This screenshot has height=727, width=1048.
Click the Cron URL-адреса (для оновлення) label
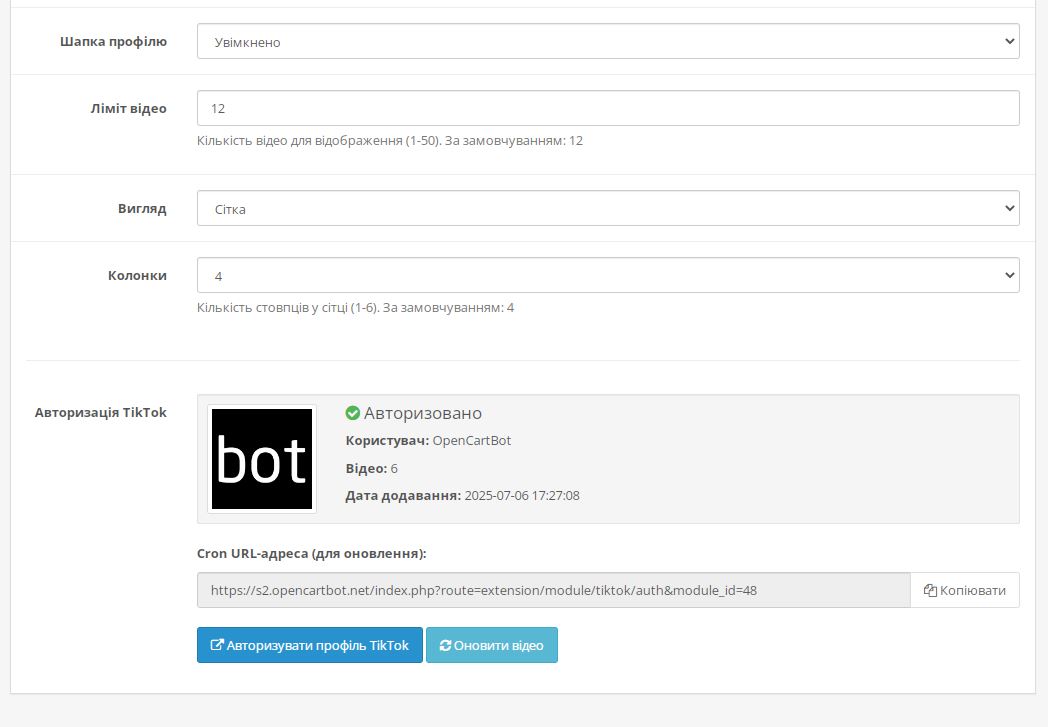(311, 553)
